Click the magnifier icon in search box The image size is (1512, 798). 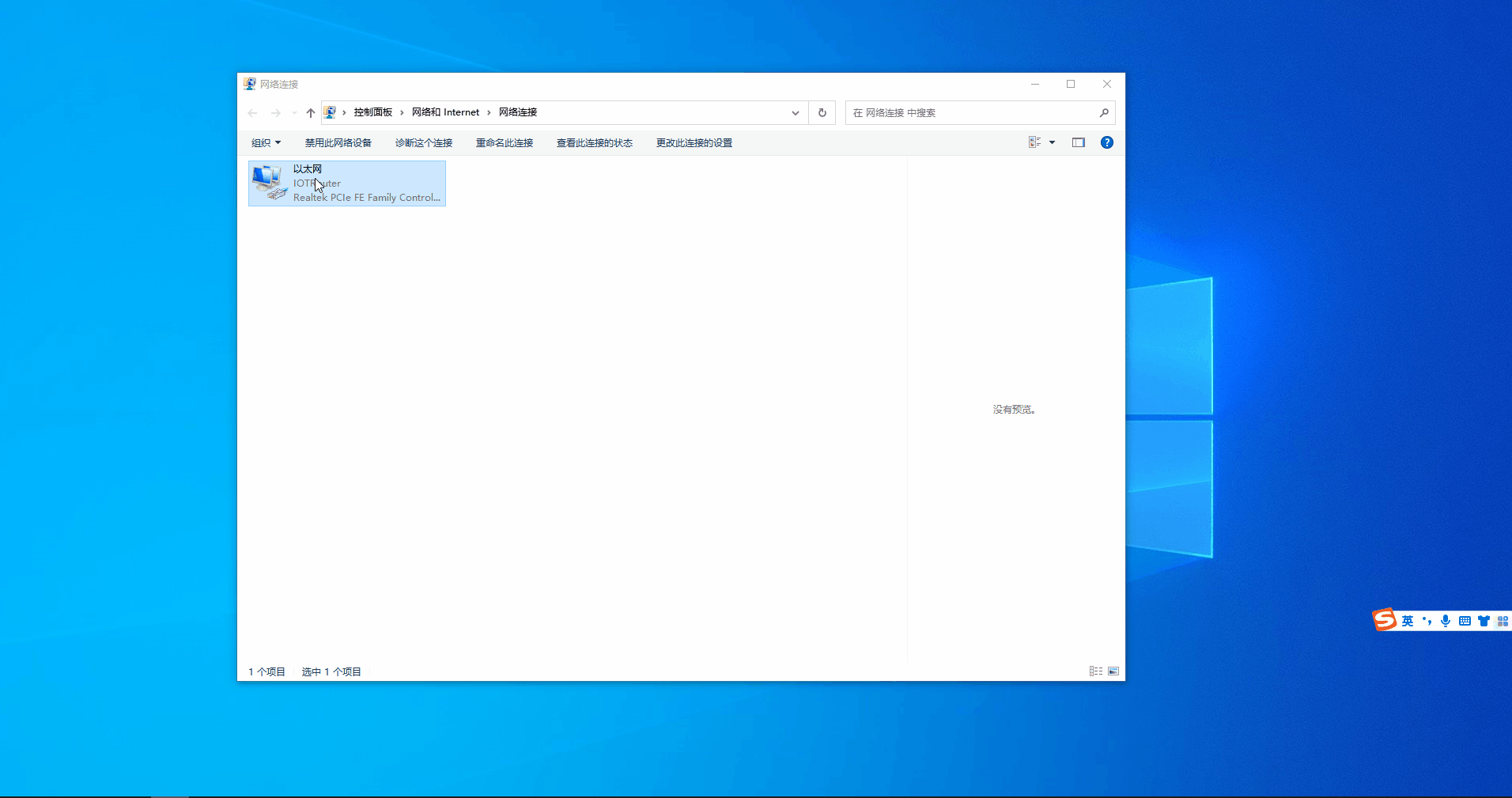[x=1104, y=113]
